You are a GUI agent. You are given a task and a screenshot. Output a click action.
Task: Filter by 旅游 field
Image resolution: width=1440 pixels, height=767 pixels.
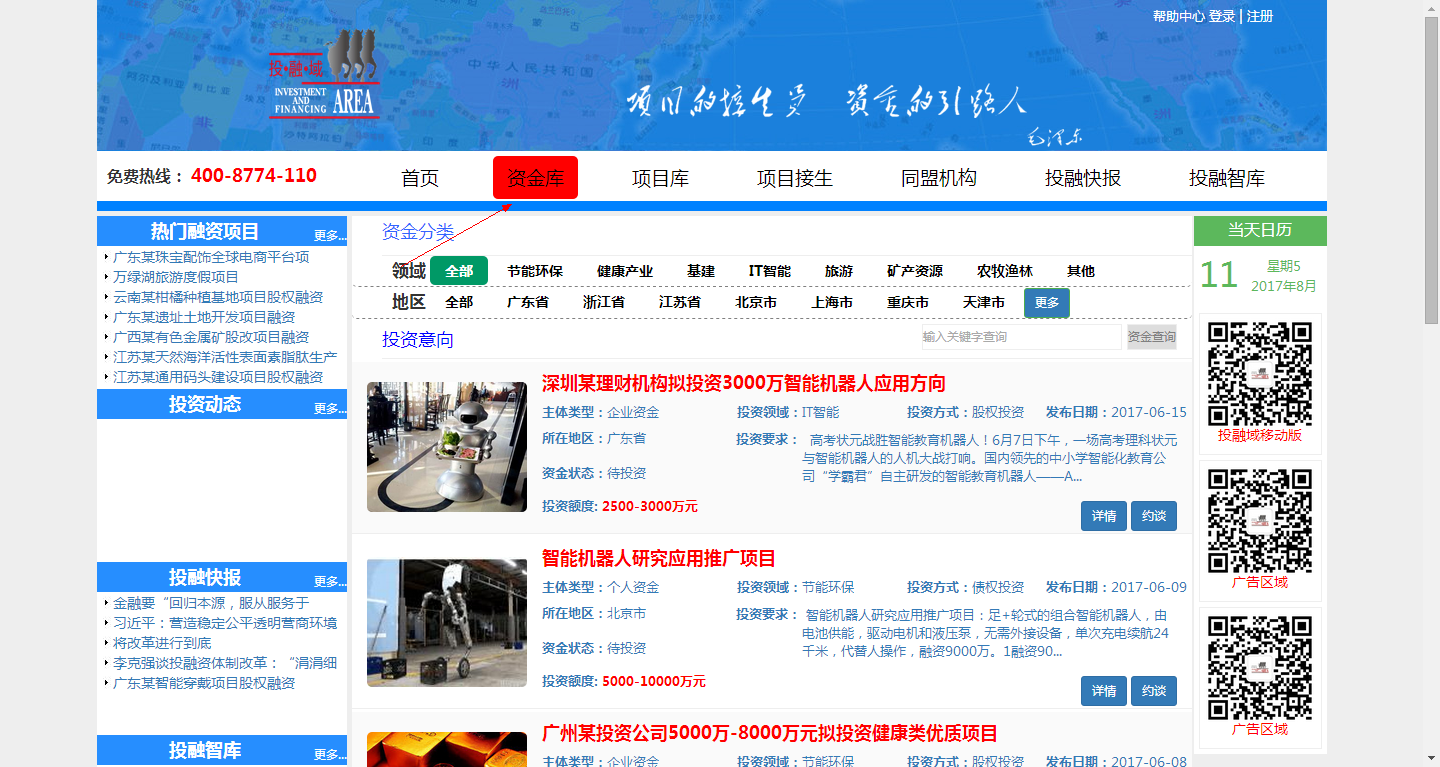(839, 271)
